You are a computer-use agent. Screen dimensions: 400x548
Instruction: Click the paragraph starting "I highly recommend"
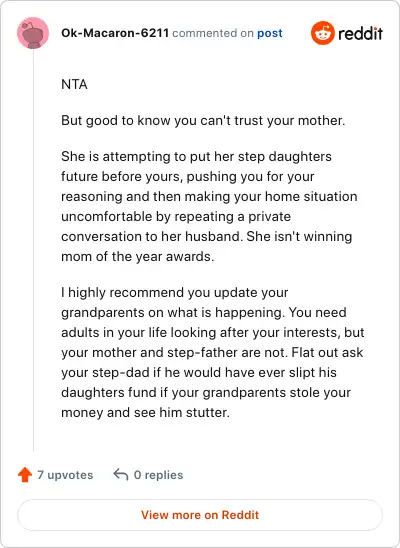click(x=213, y=352)
